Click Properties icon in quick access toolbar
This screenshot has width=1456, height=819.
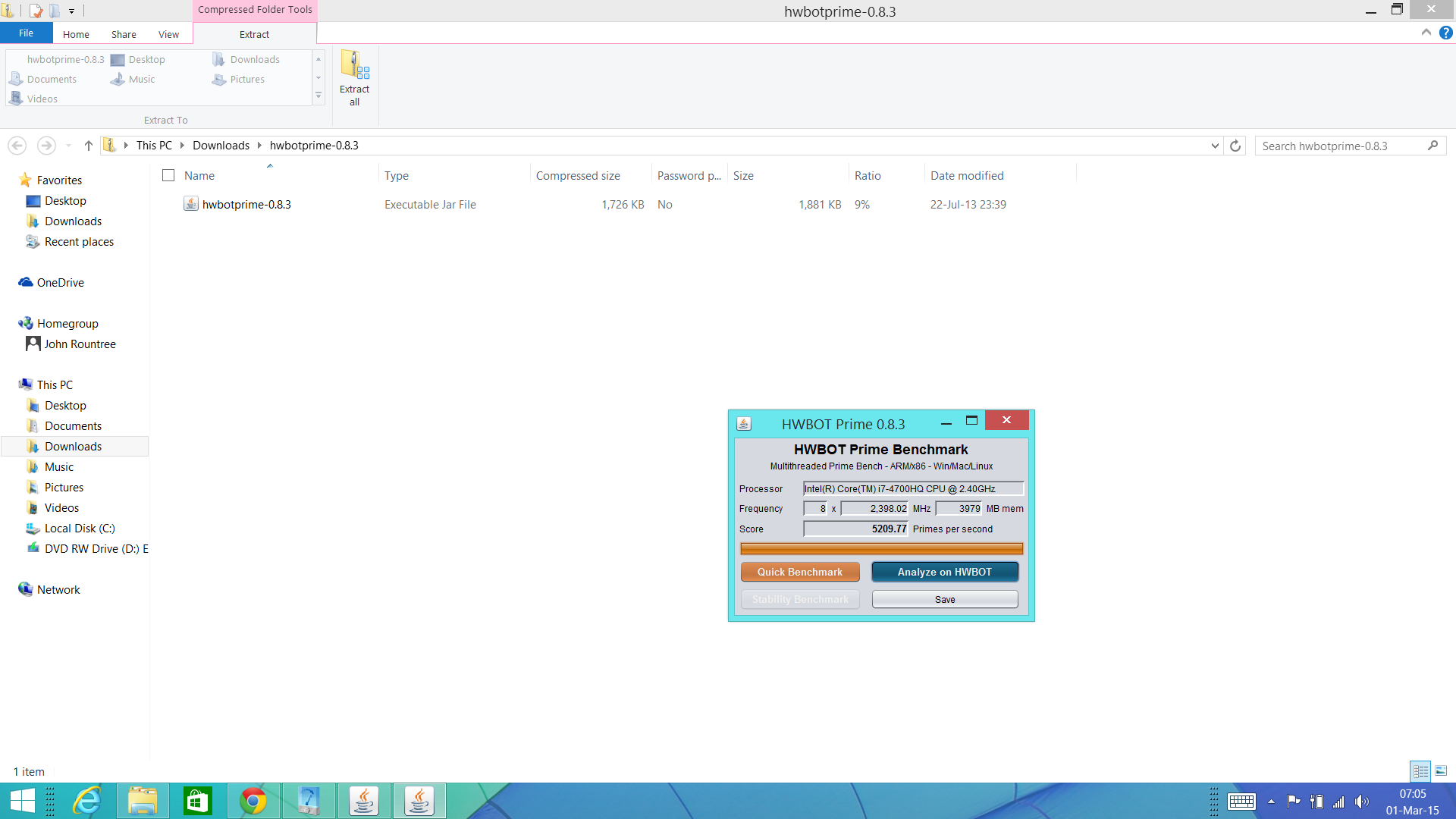pyautogui.click(x=36, y=11)
